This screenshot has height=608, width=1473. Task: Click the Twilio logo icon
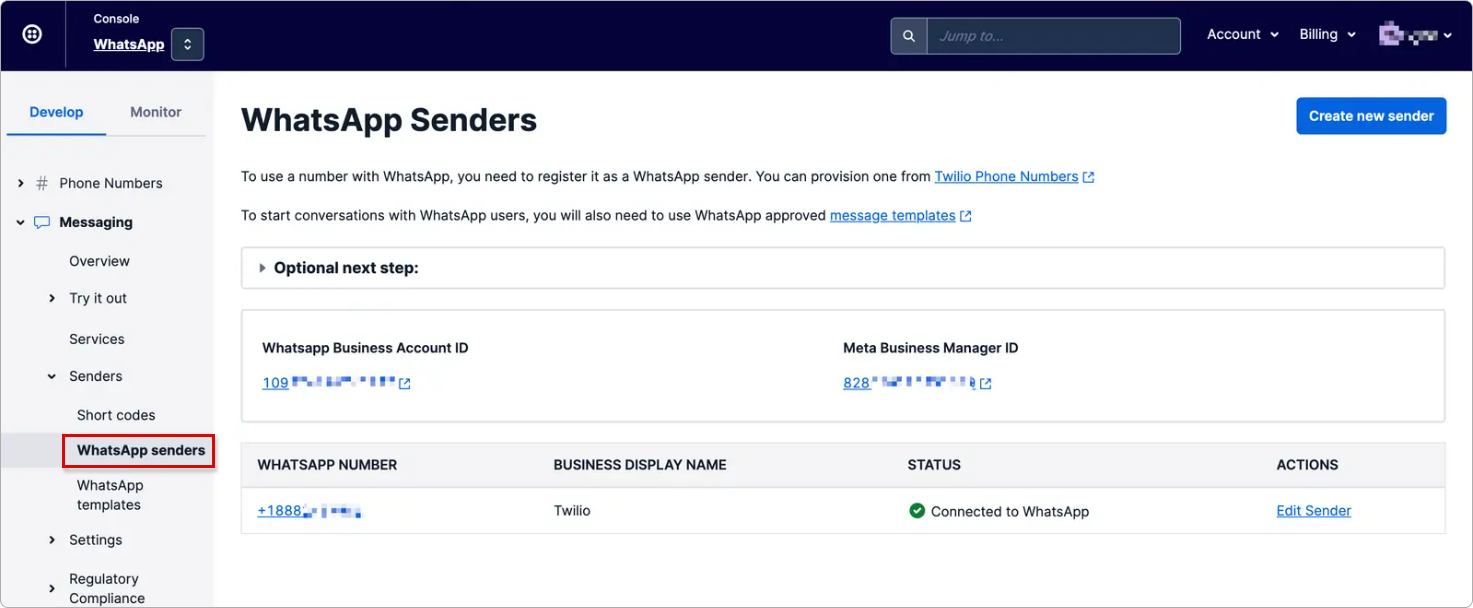click(x=32, y=35)
